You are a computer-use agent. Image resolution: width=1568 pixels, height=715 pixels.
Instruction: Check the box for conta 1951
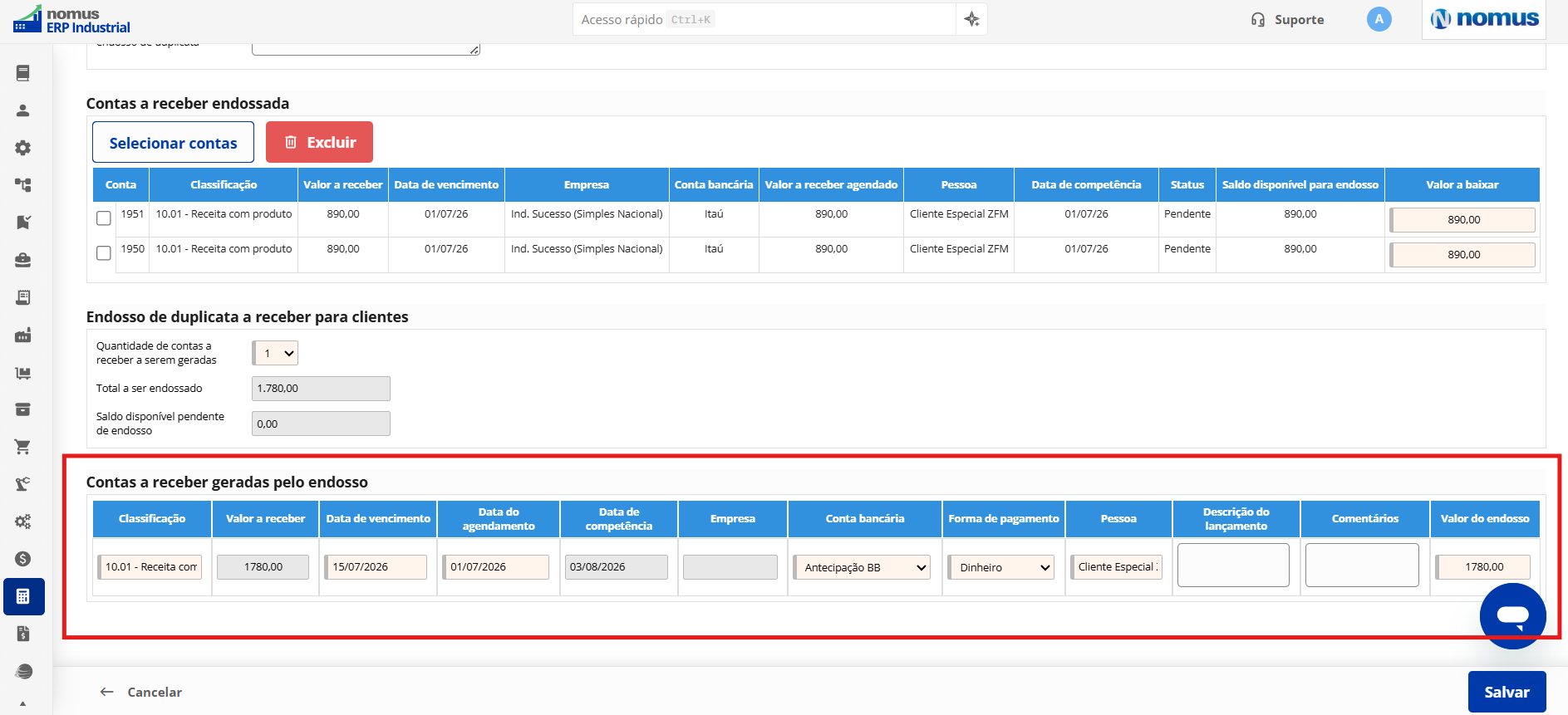click(104, 218)
